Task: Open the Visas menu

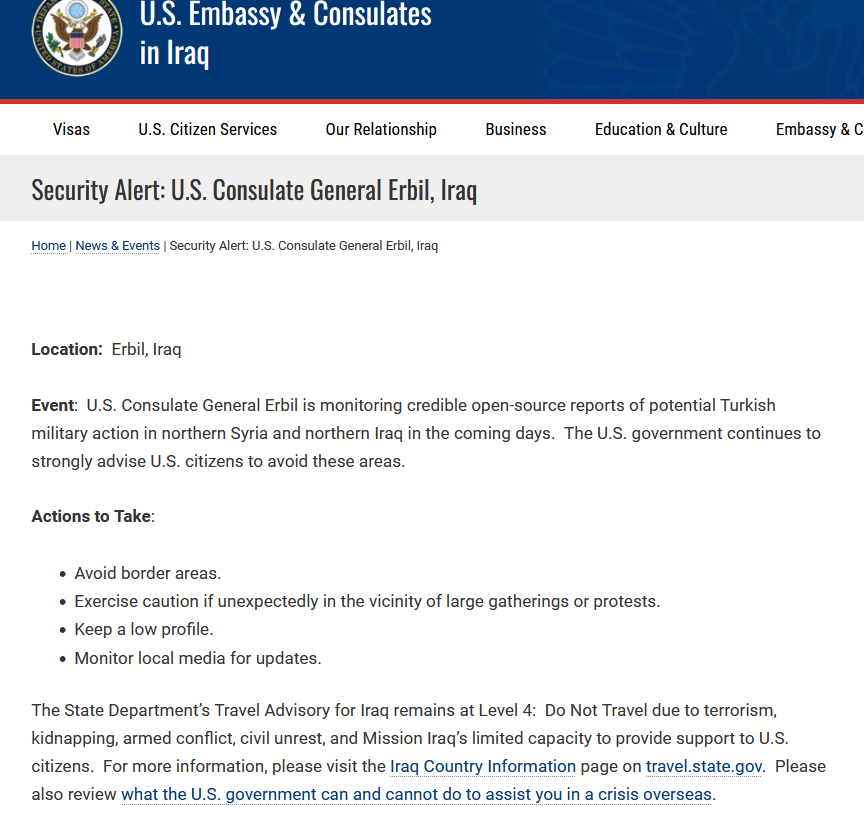Action: pyautogui.click(x=71, y=129)
